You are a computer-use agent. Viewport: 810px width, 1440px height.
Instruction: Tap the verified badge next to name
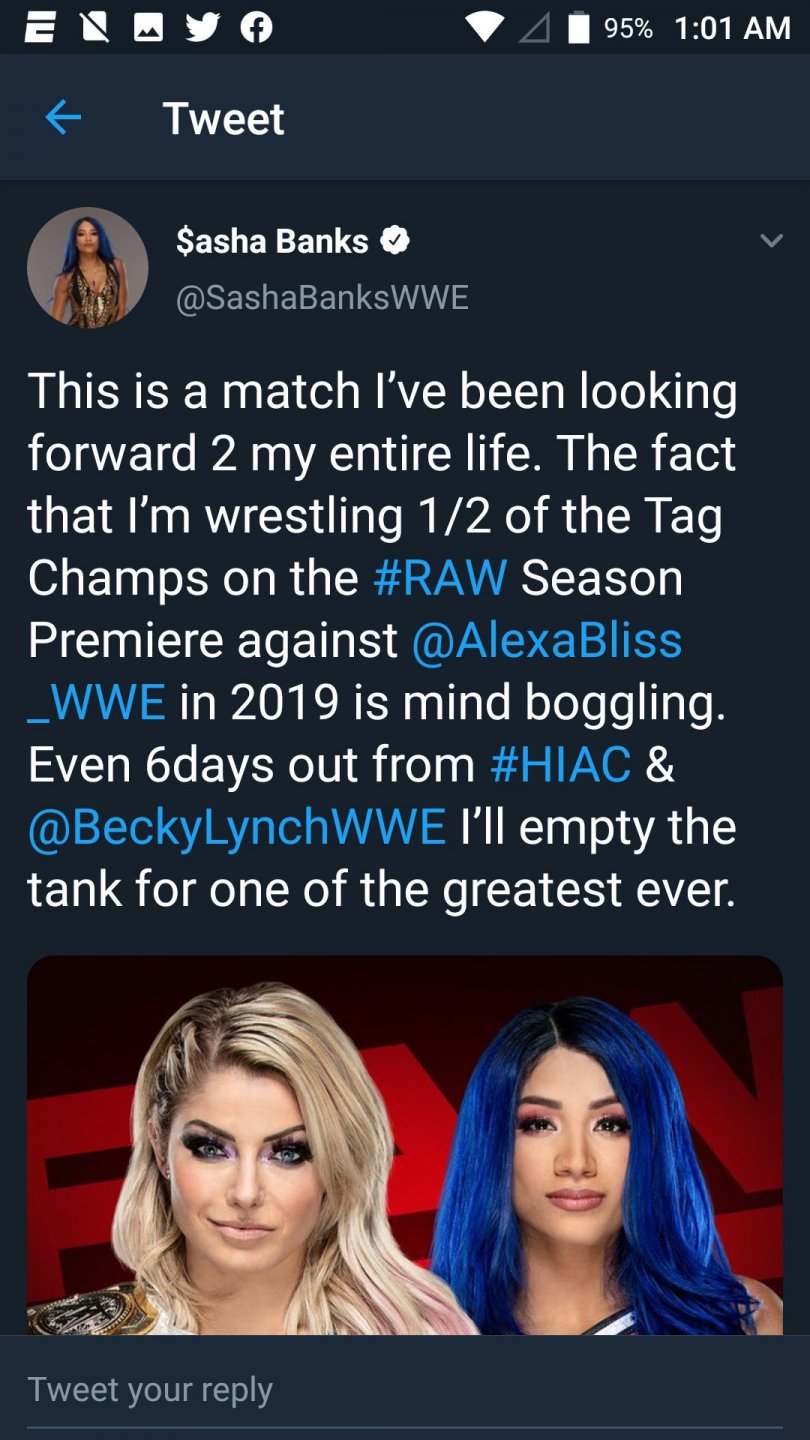[396, 241]
